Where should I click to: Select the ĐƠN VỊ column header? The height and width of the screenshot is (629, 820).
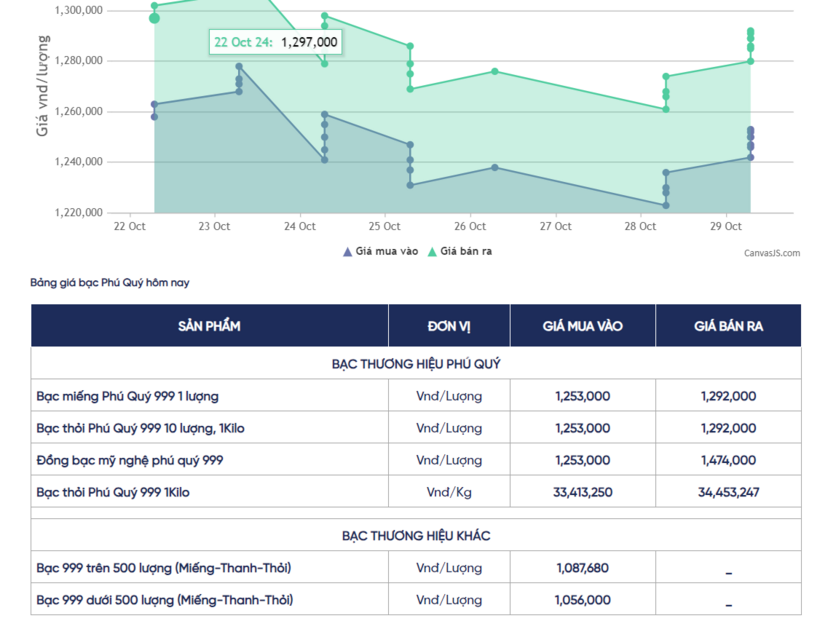click(449, 326)
